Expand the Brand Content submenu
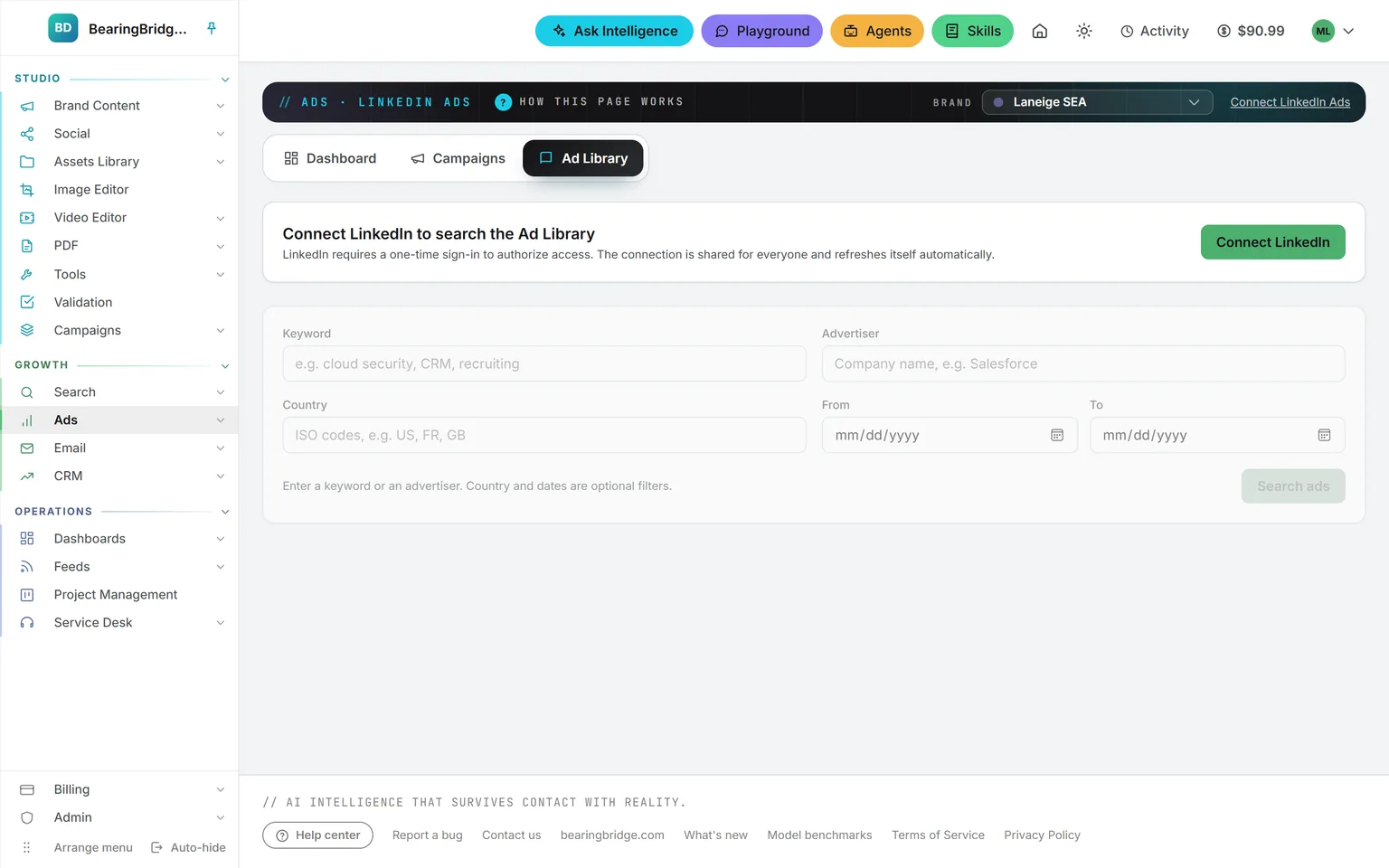Screen dimensions: 1389x868 point(221,106)
